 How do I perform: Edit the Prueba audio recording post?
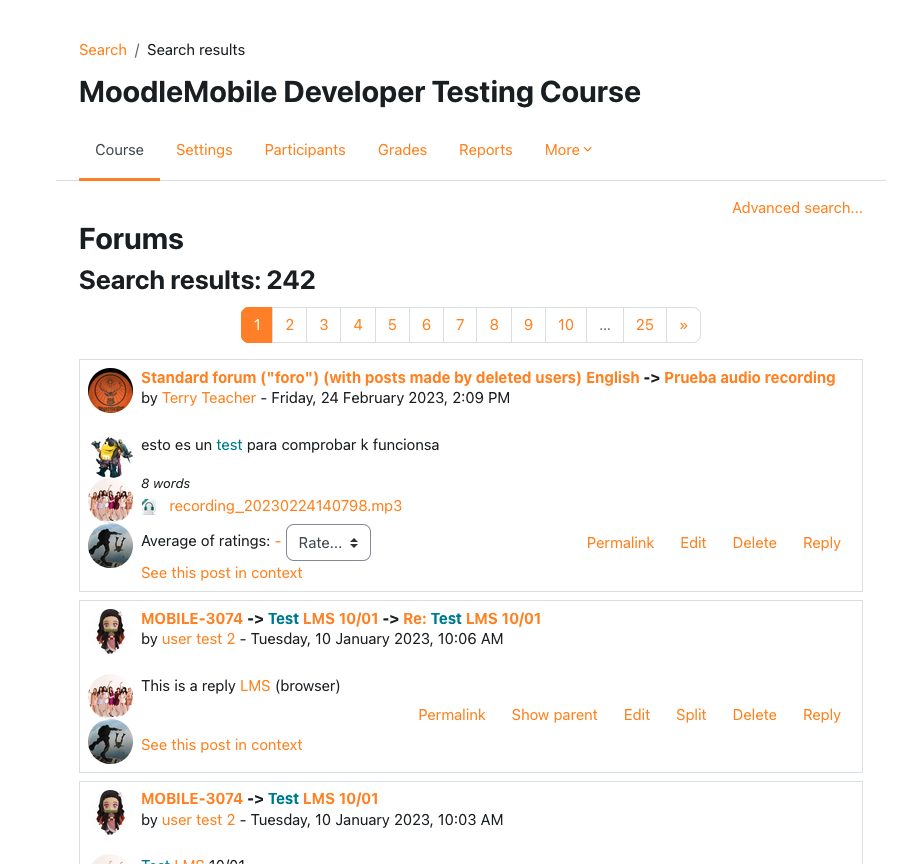point(693,543)
